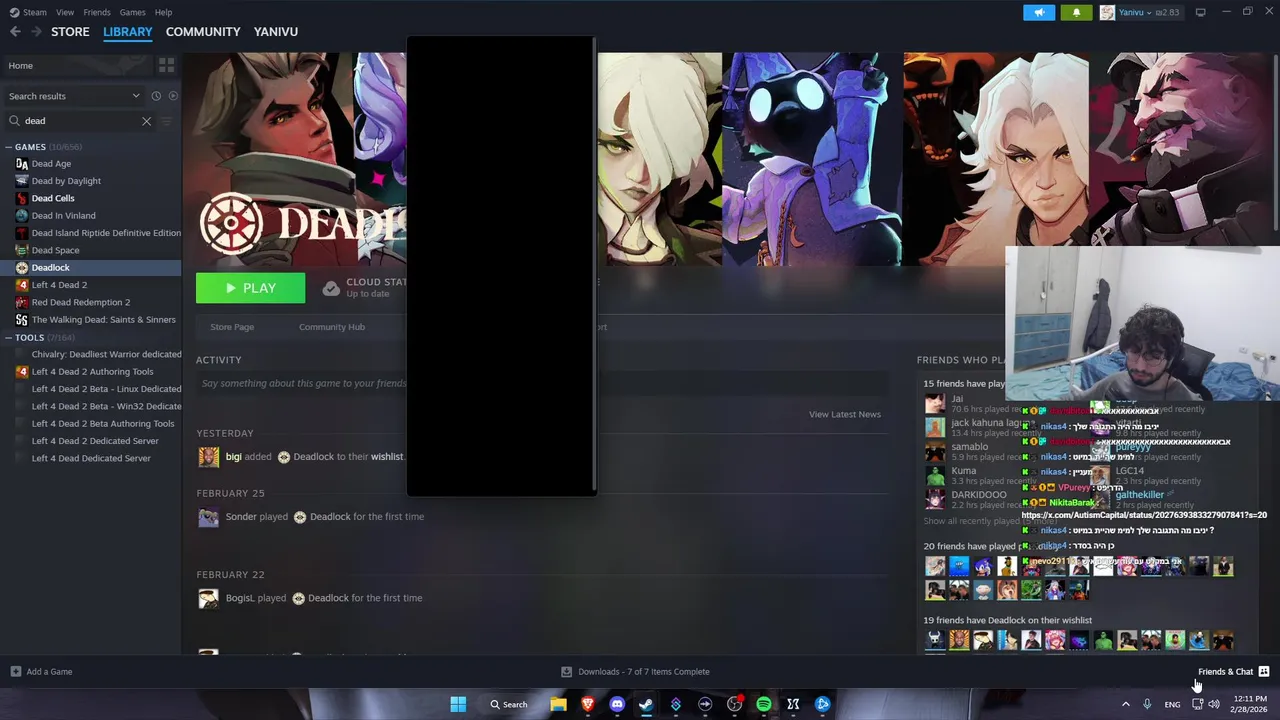Click the ENG language indicator
Image resolution: width=1280 pixels, height=720 pixels.
1172,704
